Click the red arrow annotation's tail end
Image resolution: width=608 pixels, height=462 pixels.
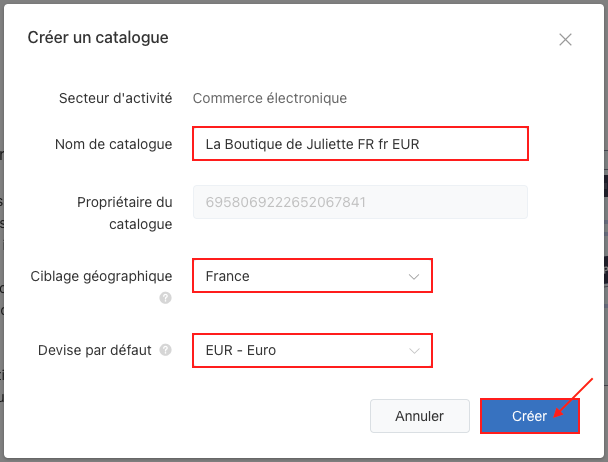tap(592, 379)
